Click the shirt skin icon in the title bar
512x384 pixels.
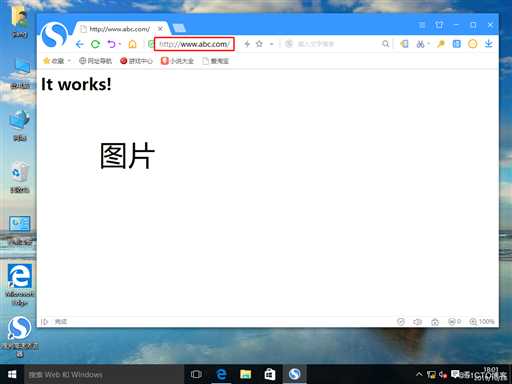coord(439,25)
